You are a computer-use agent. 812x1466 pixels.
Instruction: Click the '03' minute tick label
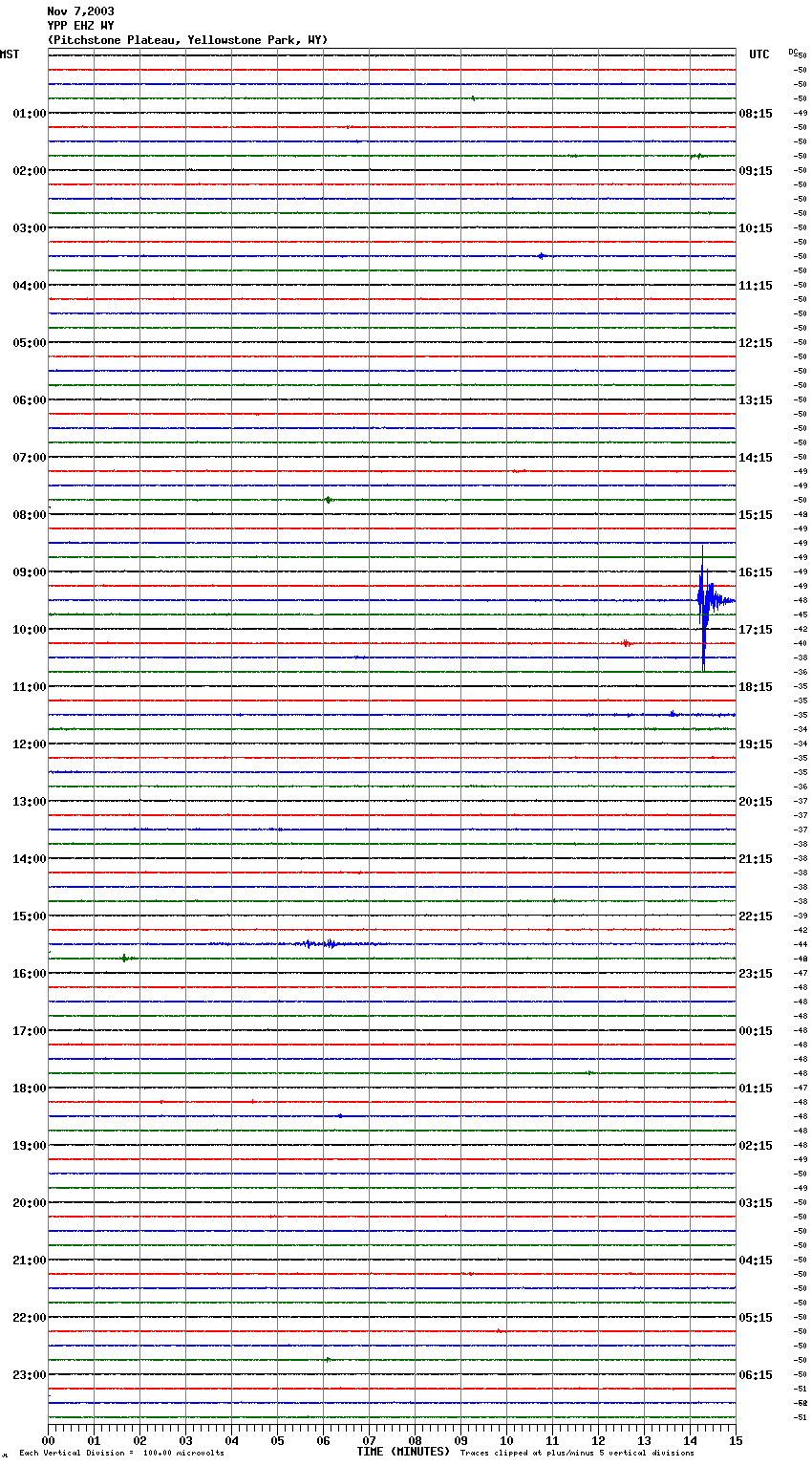coord(185,1440)
